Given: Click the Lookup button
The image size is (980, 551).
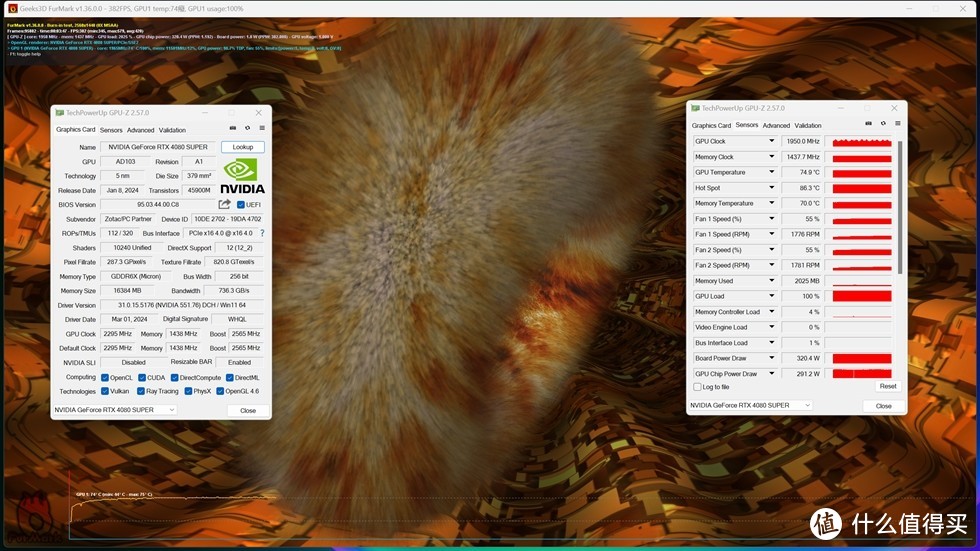Looking at the screenshot, I should pos(242,147).
